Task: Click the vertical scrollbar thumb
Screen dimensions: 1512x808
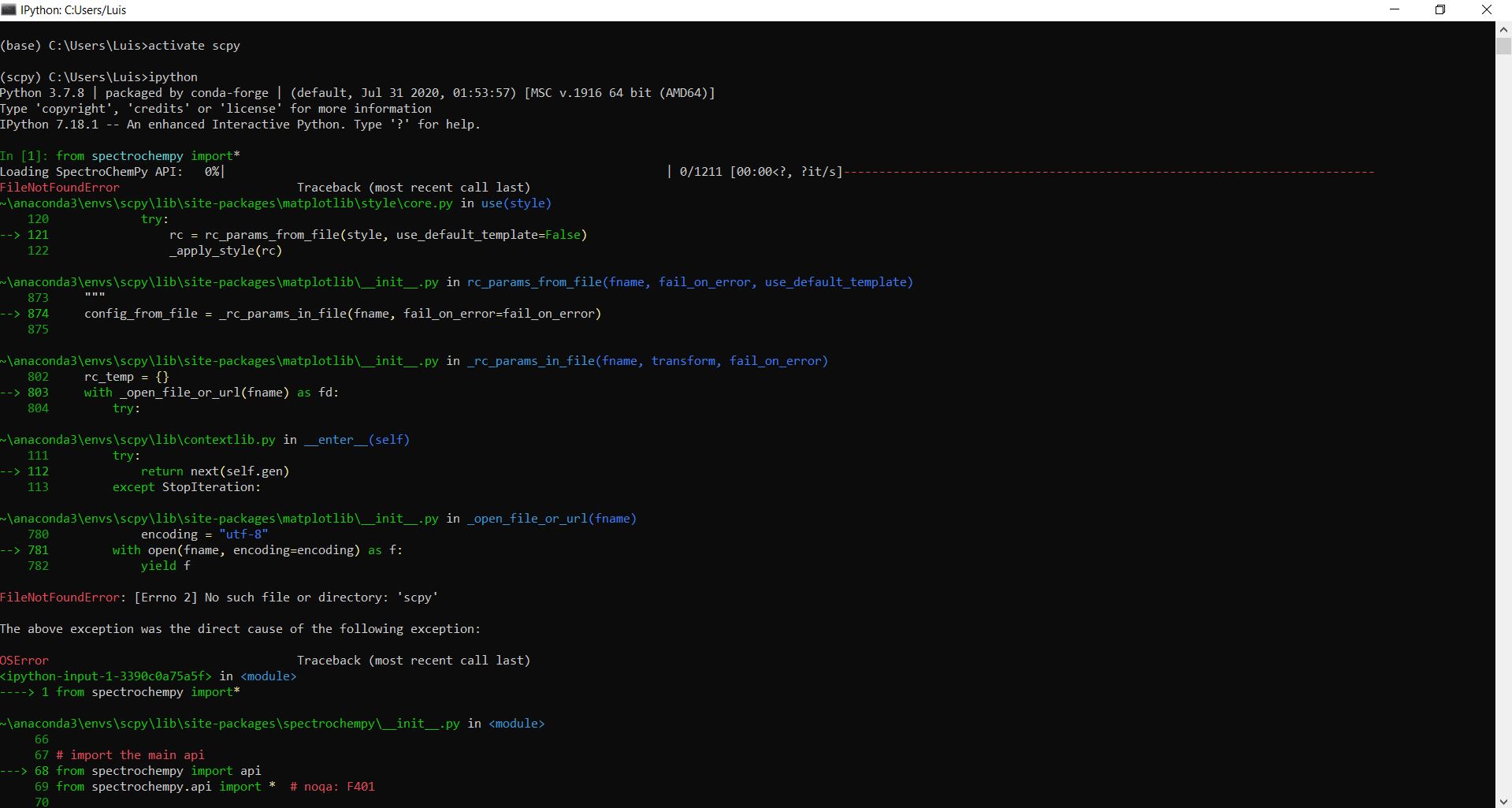Action: tap(1503, 46)
